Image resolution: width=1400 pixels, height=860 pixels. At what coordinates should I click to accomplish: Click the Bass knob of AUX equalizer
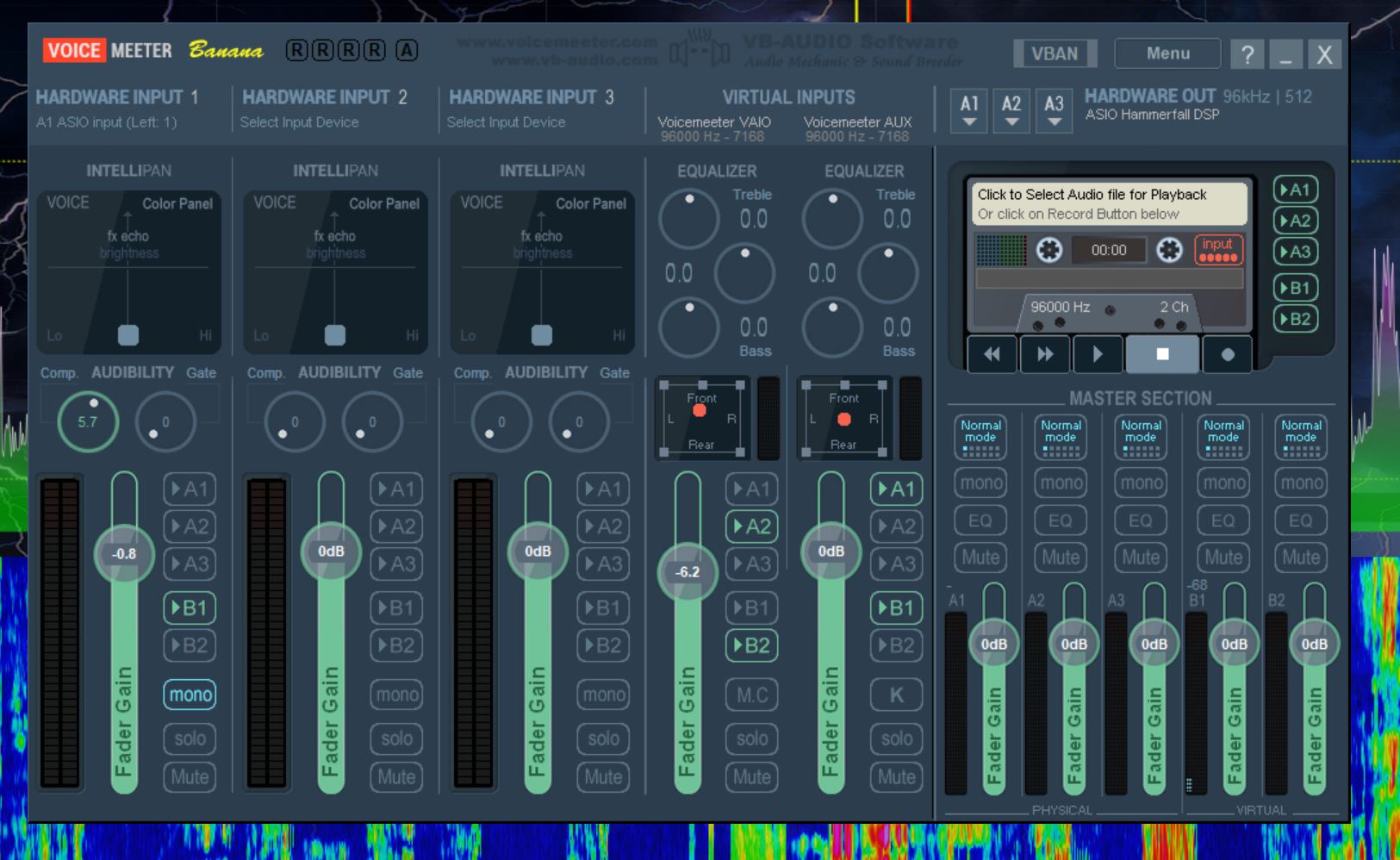(x=832, y=327)
